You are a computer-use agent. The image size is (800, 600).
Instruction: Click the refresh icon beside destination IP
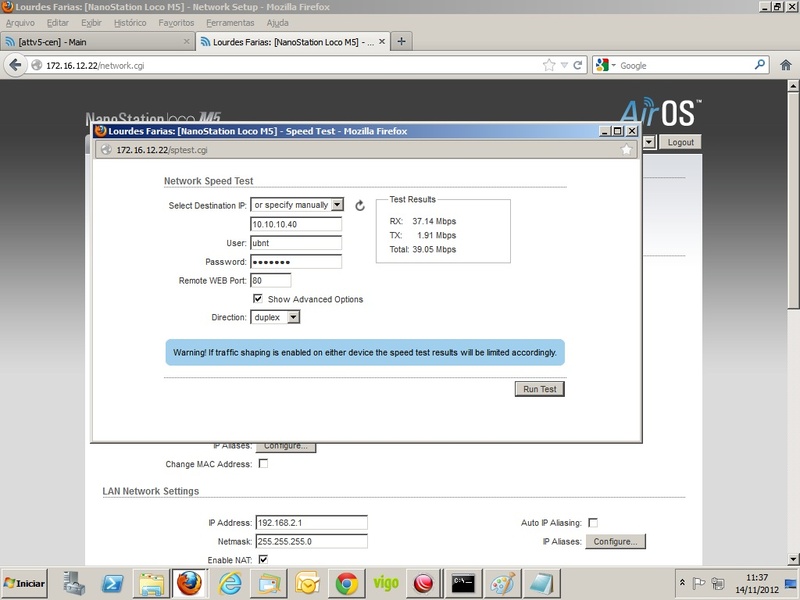(x=360, y=206)
